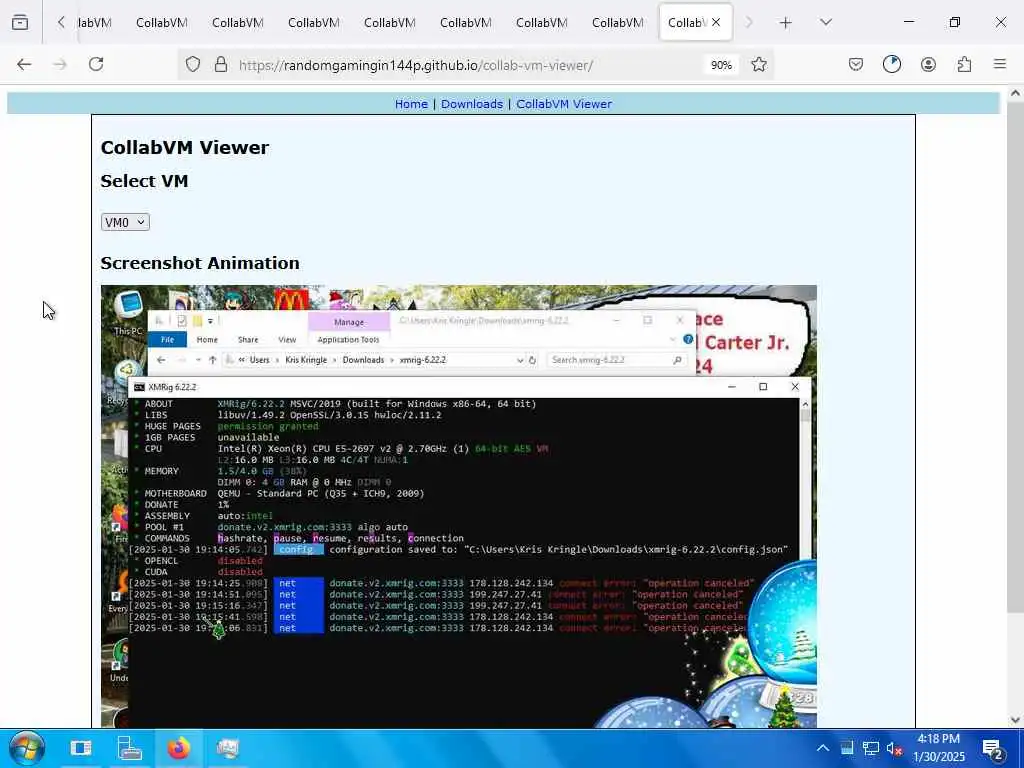Click the tray icon beside hidden-icons chevron
This screenshot has width=1024, height=768.
[x=847, y=748]
